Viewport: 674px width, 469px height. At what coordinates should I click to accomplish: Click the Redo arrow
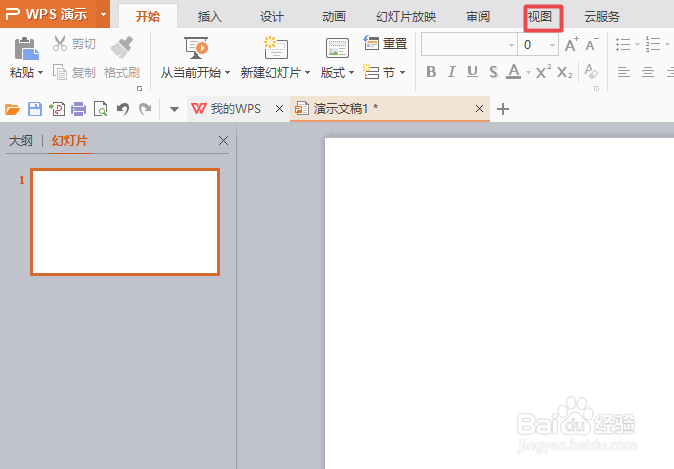point(145,109)
